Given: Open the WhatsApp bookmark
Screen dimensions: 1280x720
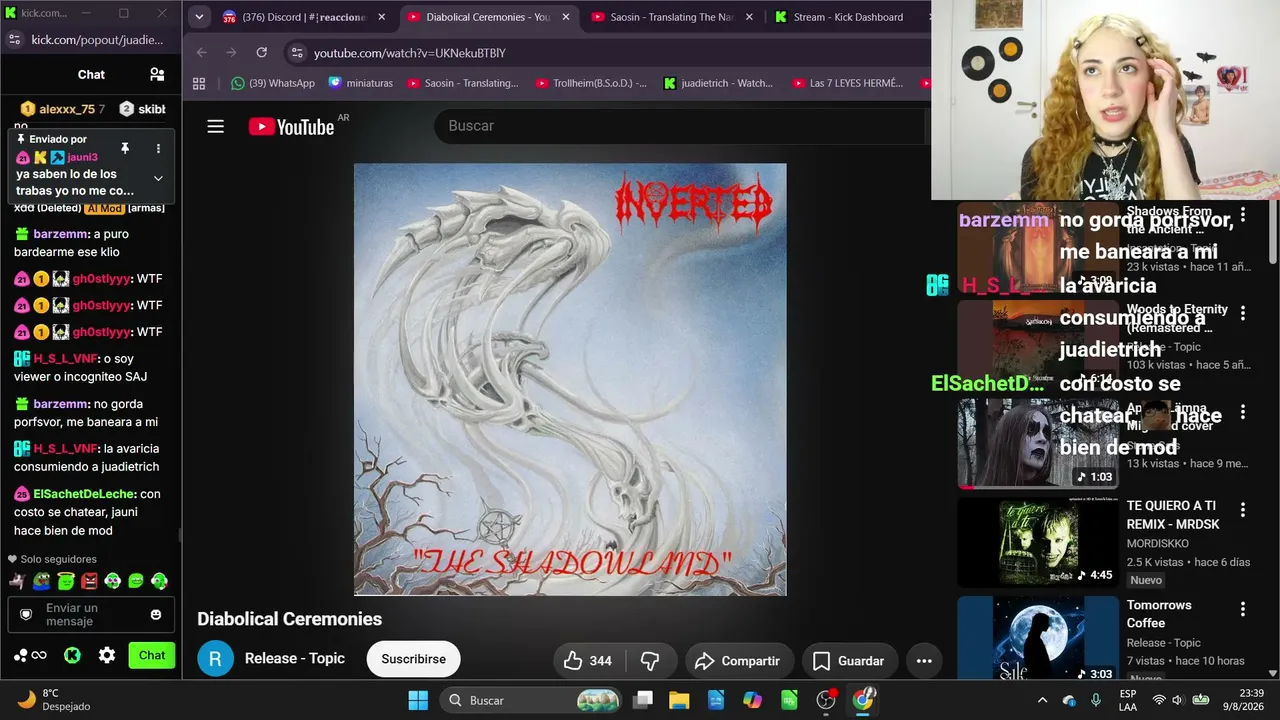Looking at the screenshot, I should tap(272, 83).
